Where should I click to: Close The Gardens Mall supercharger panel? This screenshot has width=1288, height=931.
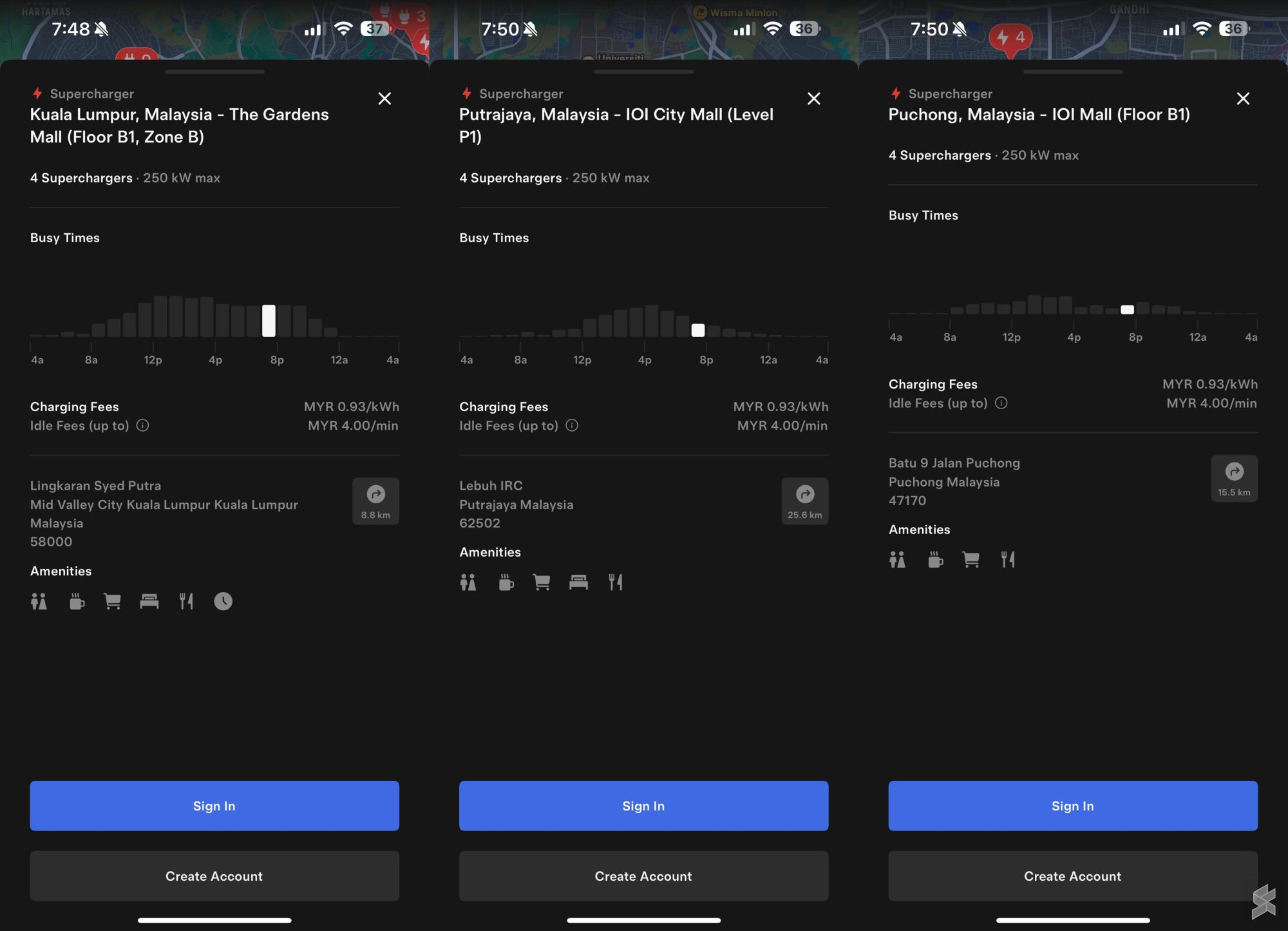click(384, 99)
